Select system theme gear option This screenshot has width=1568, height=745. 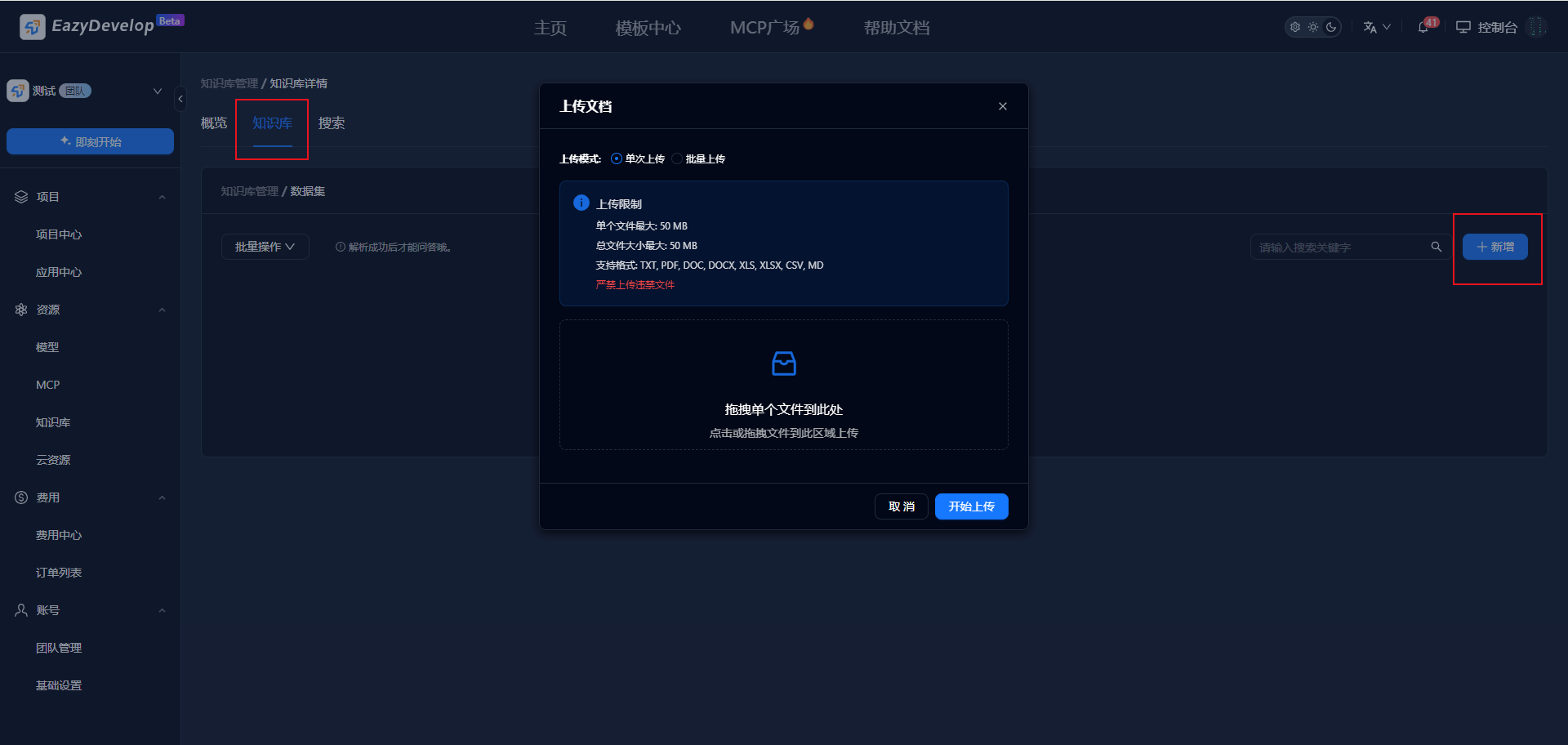point(1295,27)
